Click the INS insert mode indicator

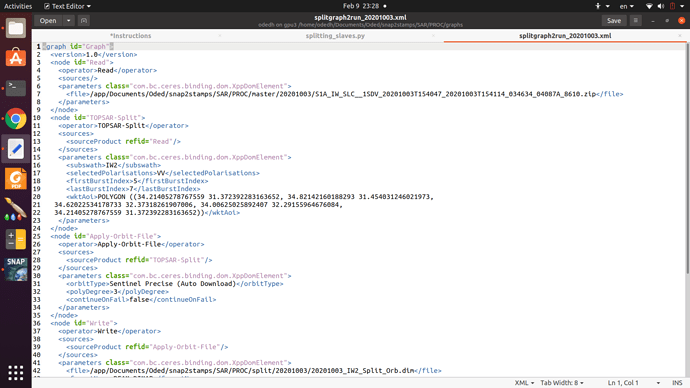[x=677, y=383]
